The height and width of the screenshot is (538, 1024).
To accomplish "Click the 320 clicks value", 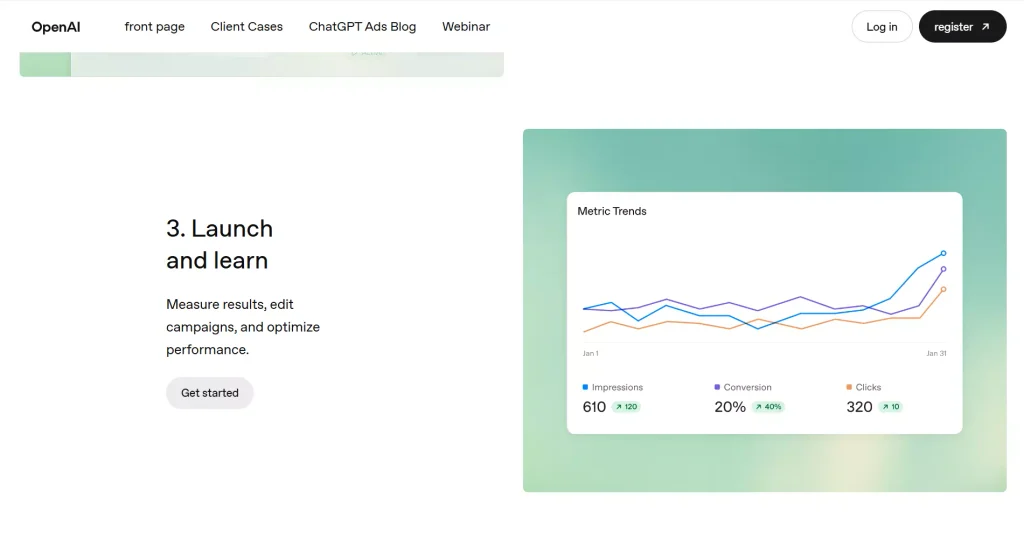I will [x=859, y=407].
